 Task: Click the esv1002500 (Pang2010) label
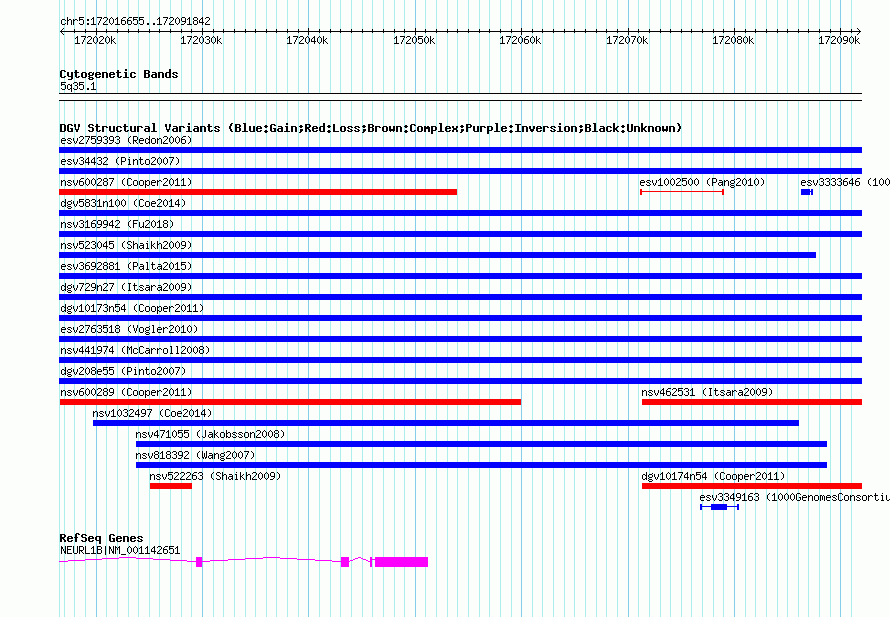click(702, 182)
